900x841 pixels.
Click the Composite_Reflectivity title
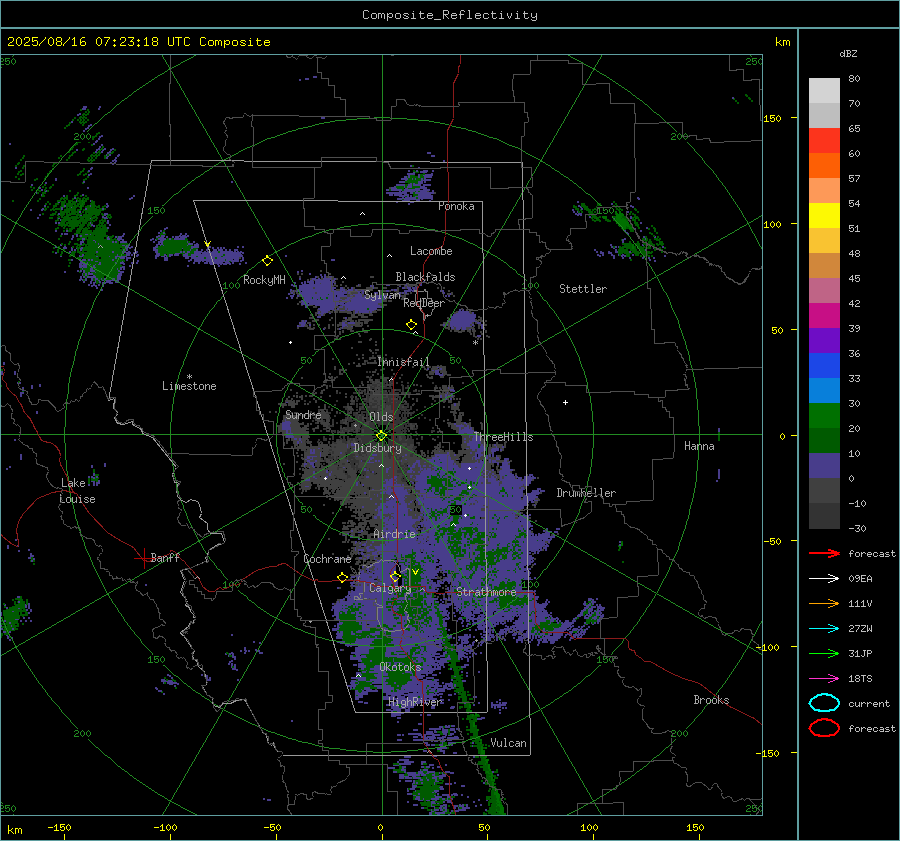[x=450, y=15]
